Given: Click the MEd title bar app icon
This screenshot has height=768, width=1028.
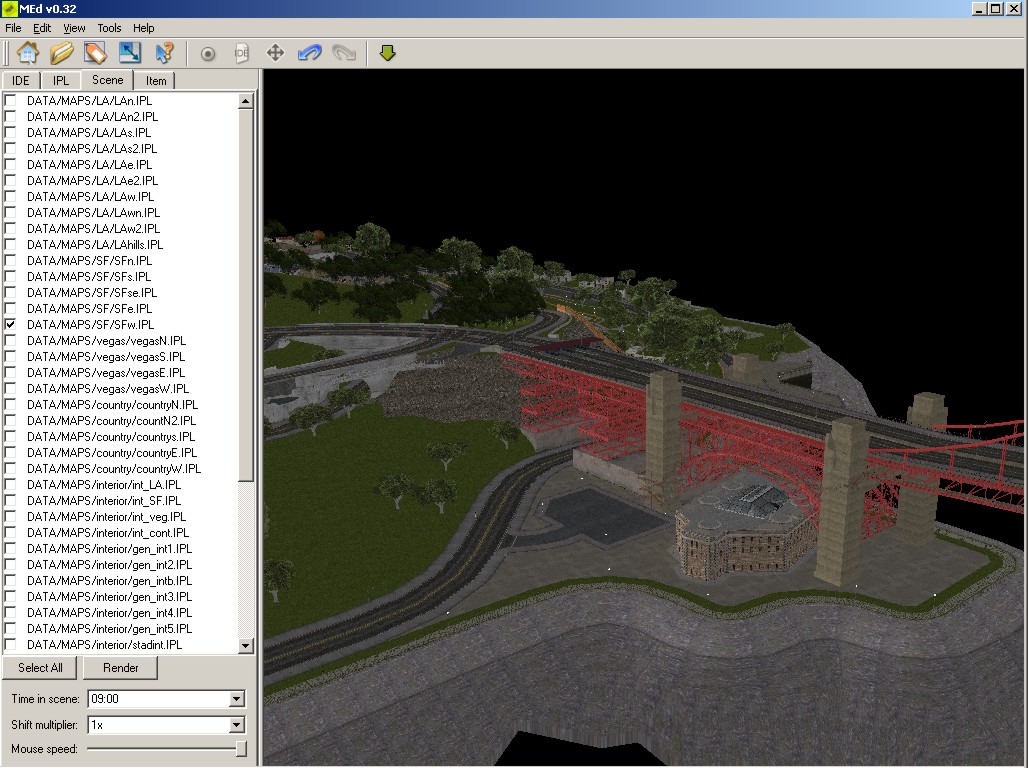Looking at the screenshot, I should pos(9,9).
